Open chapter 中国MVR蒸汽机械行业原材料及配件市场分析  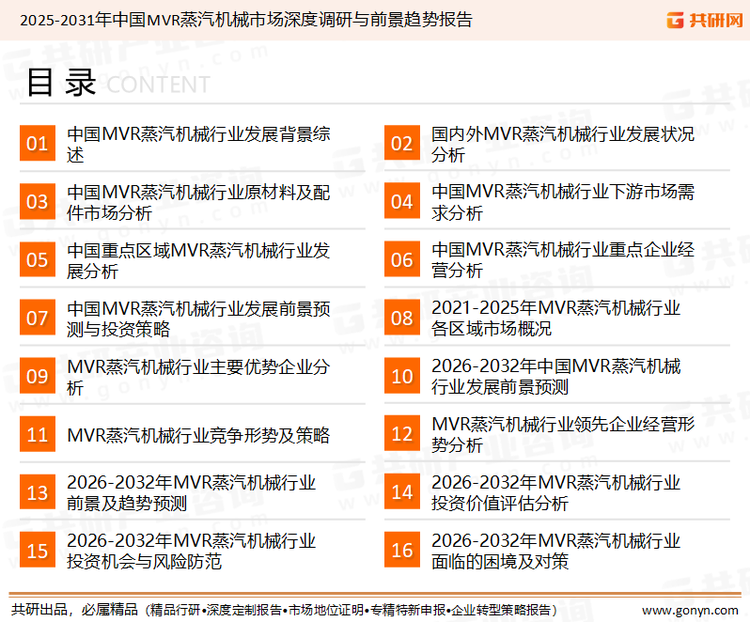click(x=199, y=202)
